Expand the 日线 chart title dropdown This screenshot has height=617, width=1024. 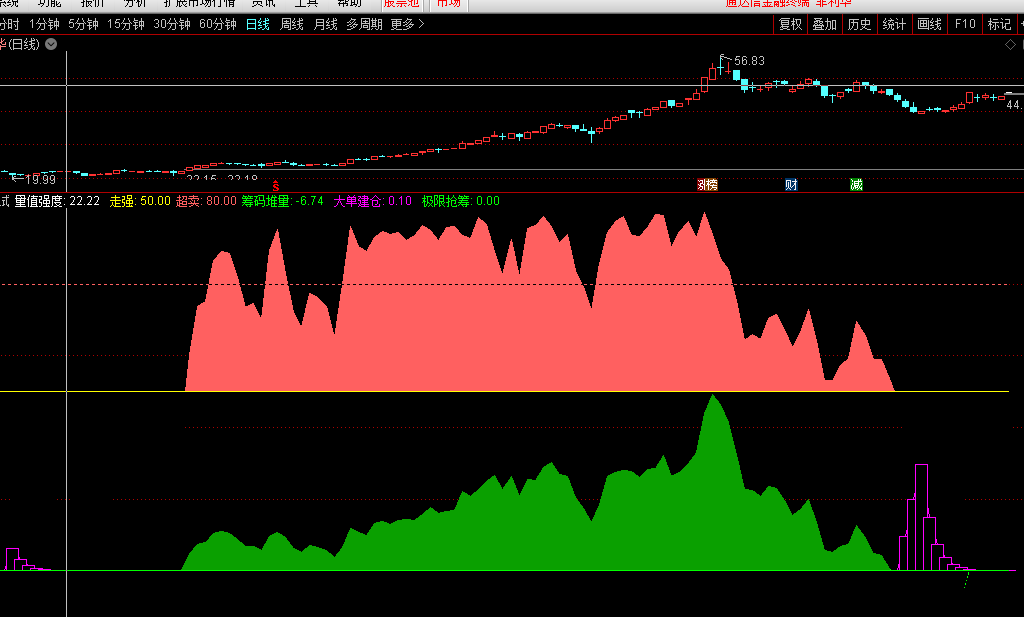(x=51, y=44)
